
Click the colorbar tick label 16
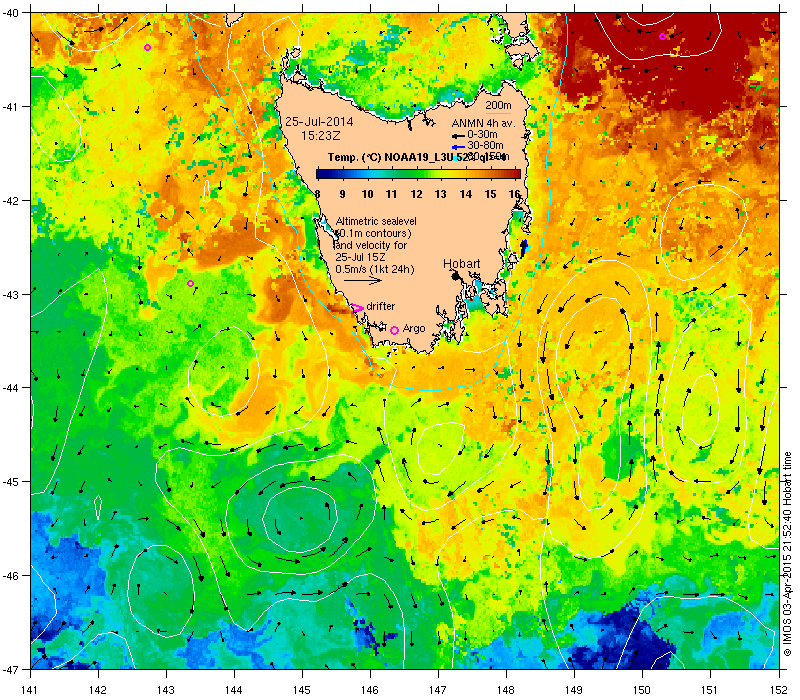[x=514, y=194]
